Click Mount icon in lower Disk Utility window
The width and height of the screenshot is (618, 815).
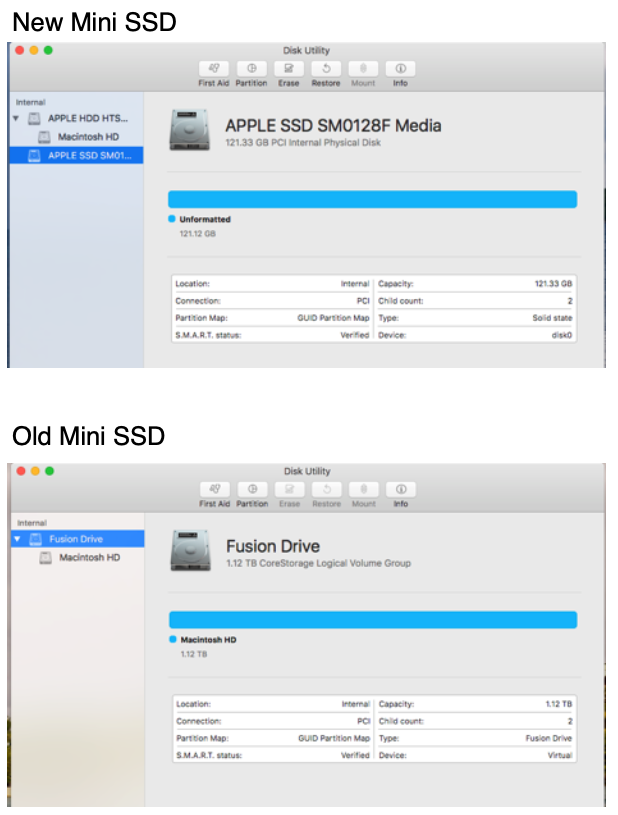(364, 489)
